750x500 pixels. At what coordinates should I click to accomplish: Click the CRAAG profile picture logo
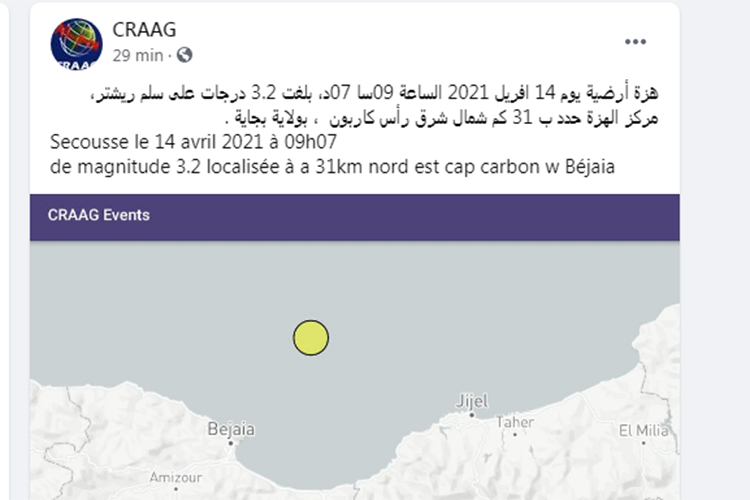[76, 44]
